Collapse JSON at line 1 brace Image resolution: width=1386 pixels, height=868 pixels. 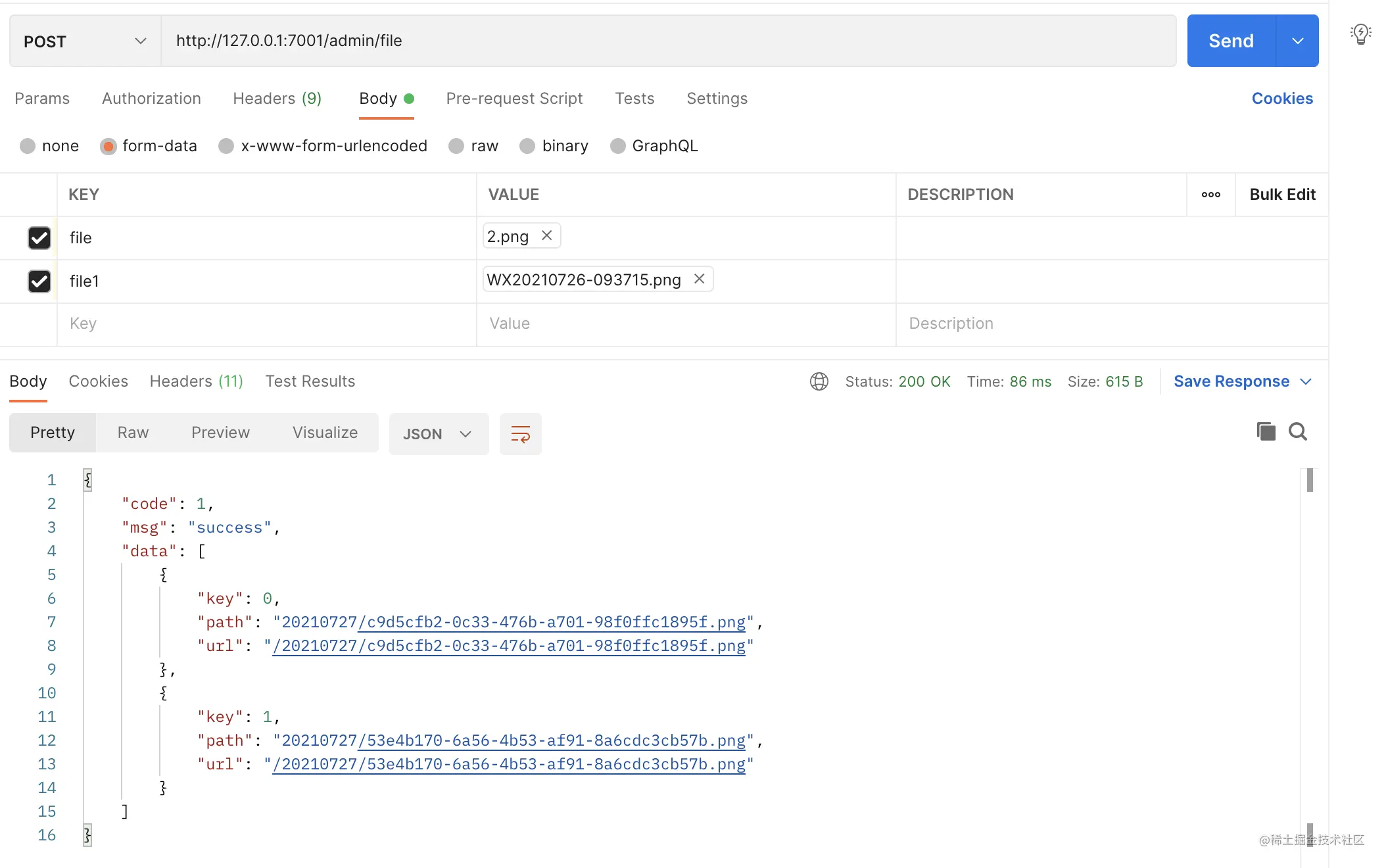87,480
